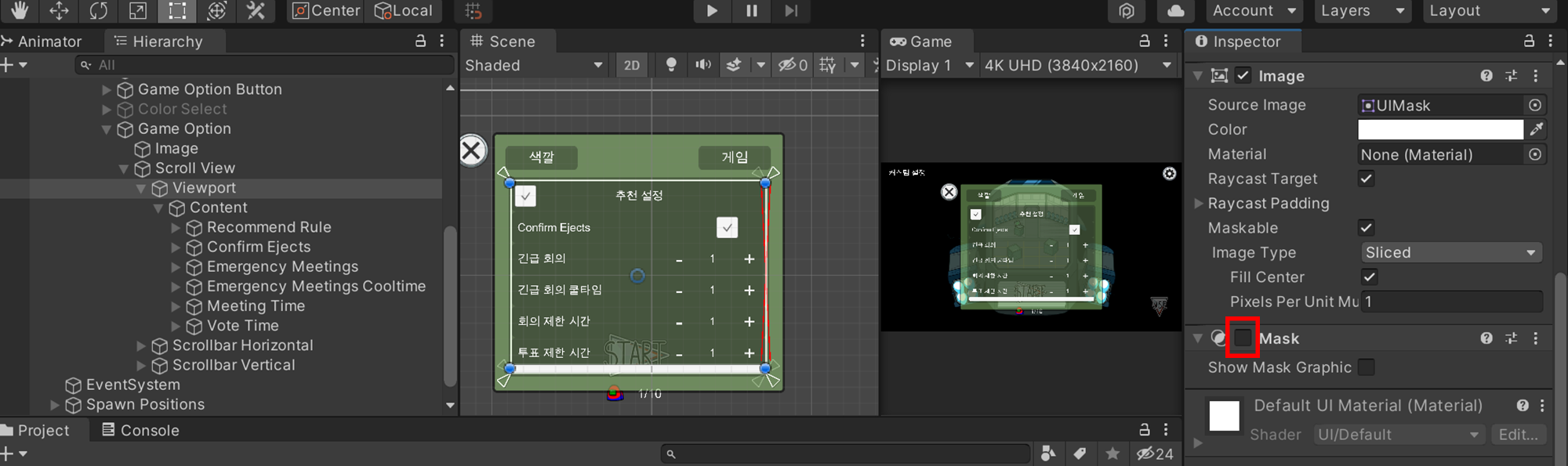Image resolution: width=1568 pixels, height=466 pixels.
Task: Start Play mode
Action: (712, 10)
